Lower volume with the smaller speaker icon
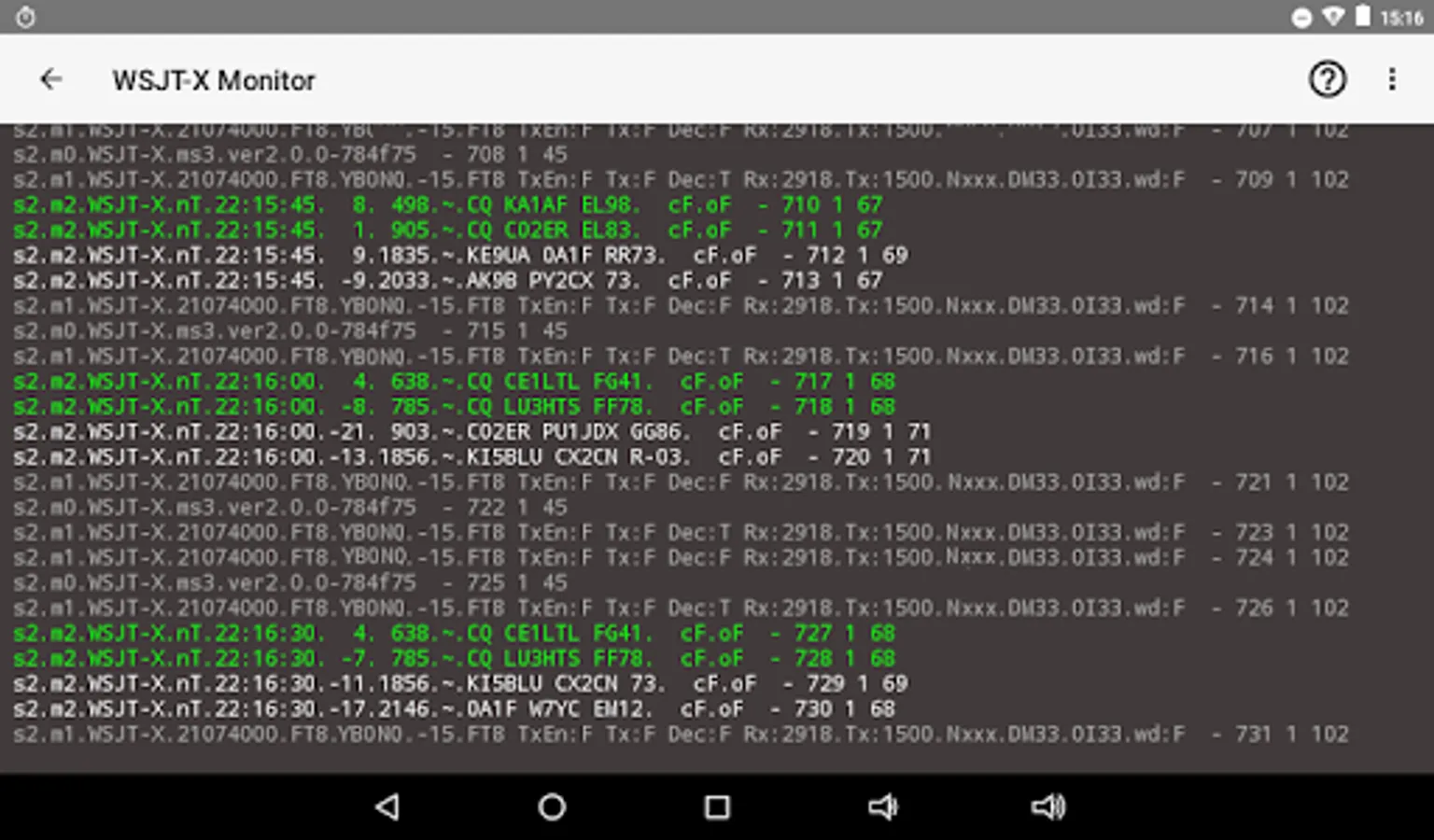Screen dimensions: 1434x840 coord(882,807)
